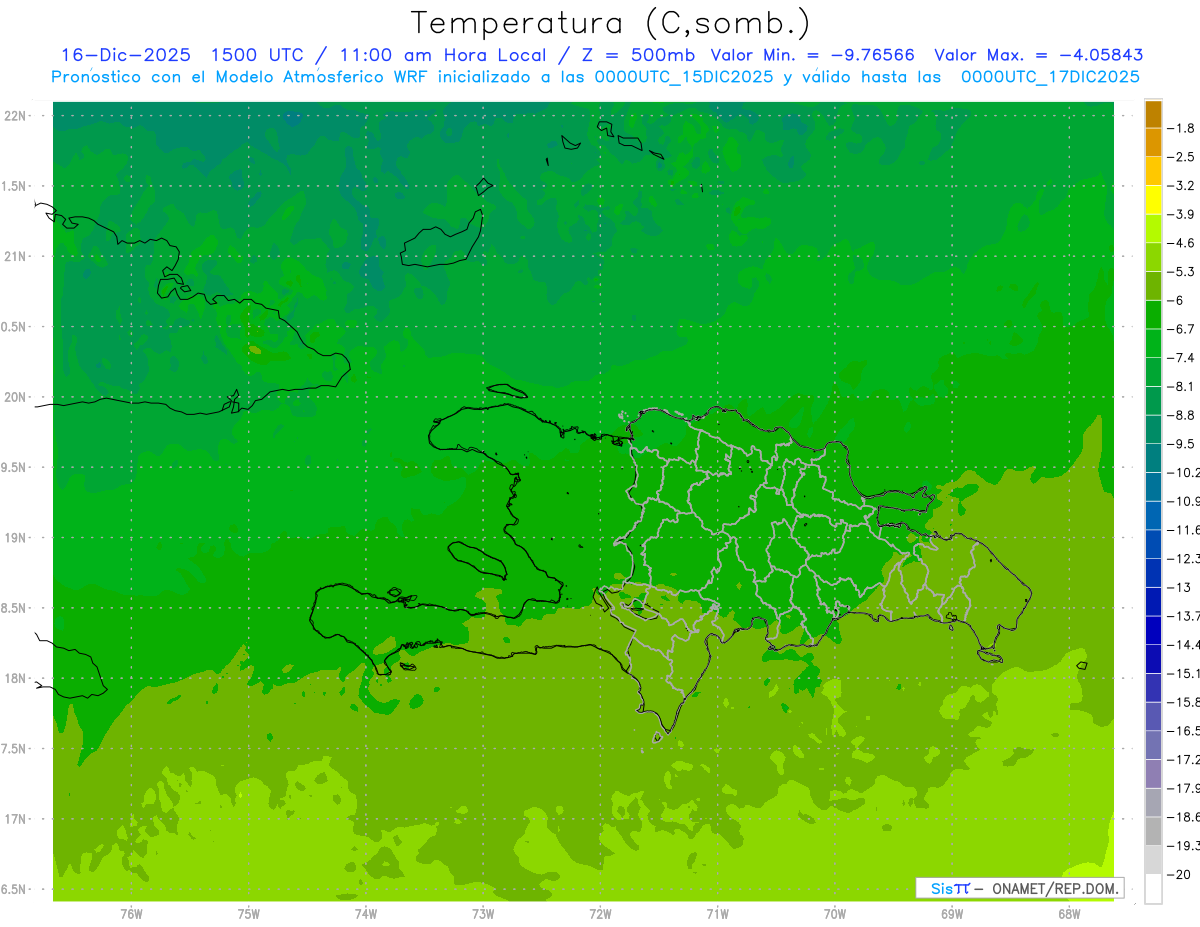Click the "7.5N" latitude label
This screenshot has height=927, width=1200.
[14, 749]
